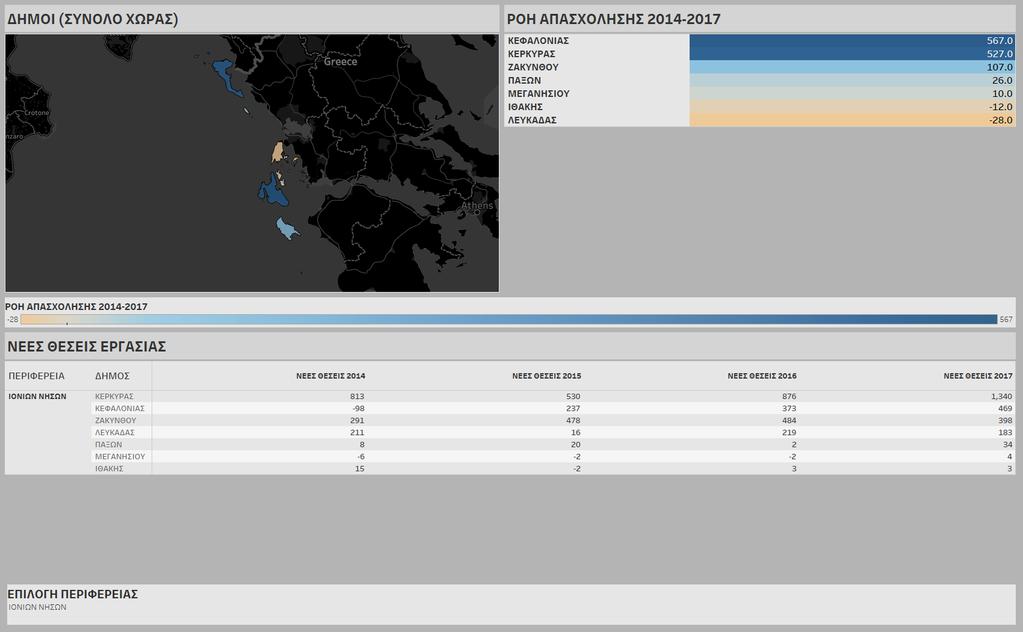This screenshot has width=1023, height=632.
Task: Click the ΙΘΑΚΗΣ bar showing -12.0
Action: [x=852, y=107]
